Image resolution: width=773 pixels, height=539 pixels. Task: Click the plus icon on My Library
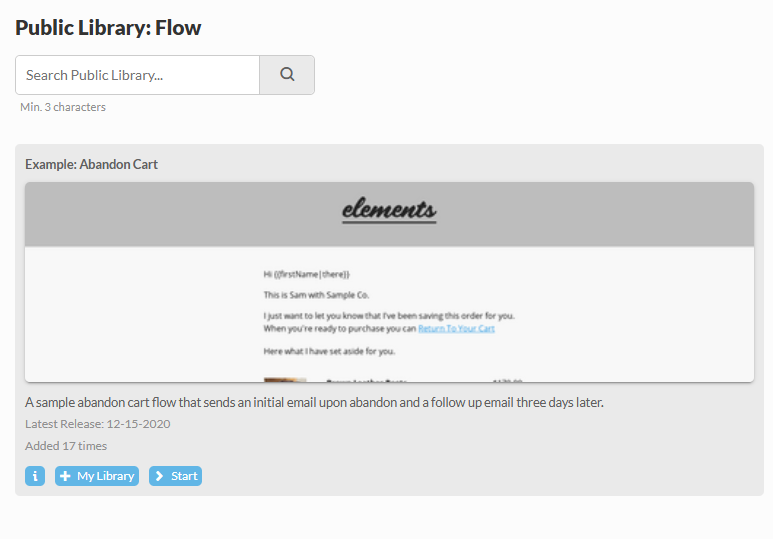pyautogui.click(x=65, y=476)
